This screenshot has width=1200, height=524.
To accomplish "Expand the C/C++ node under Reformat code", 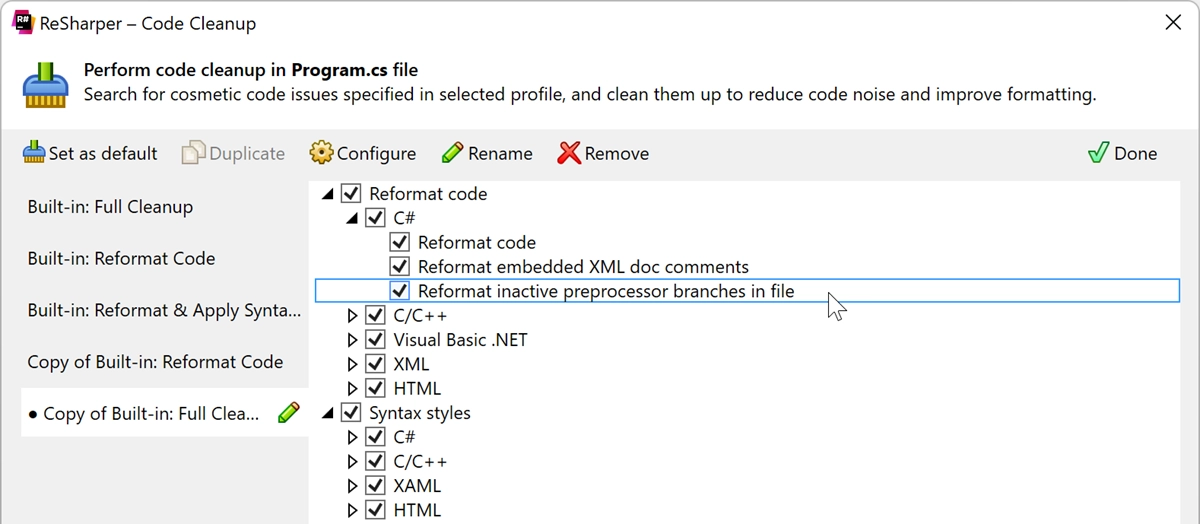I will 352,315.
